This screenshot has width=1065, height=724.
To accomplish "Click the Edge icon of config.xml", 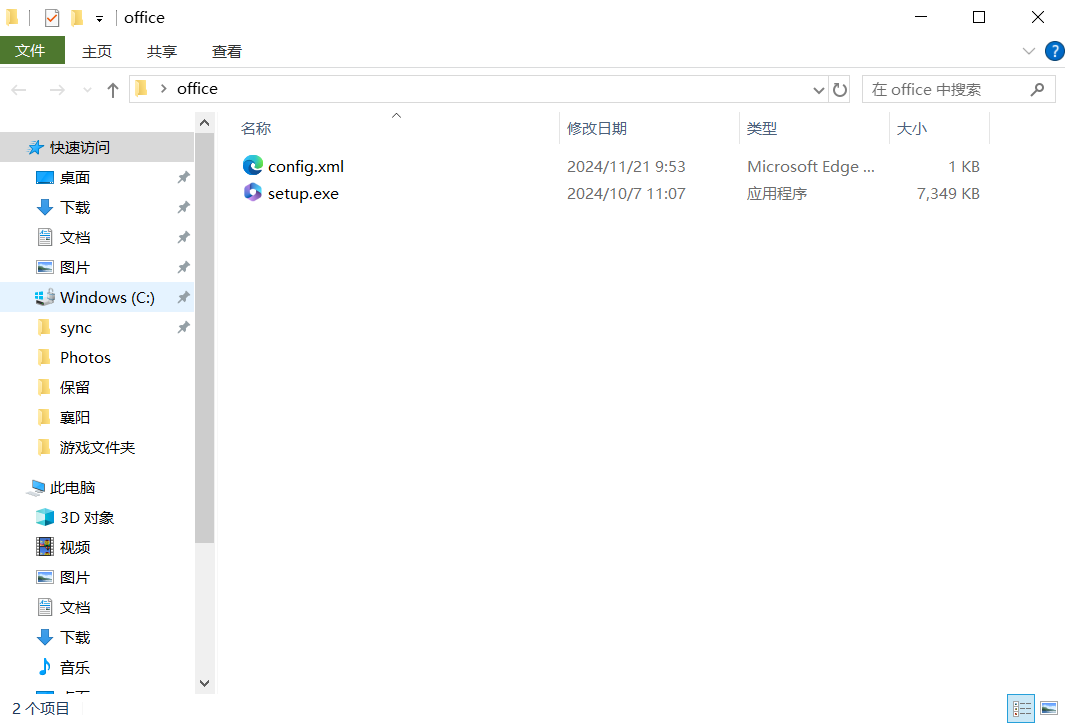I will [253, 165].
